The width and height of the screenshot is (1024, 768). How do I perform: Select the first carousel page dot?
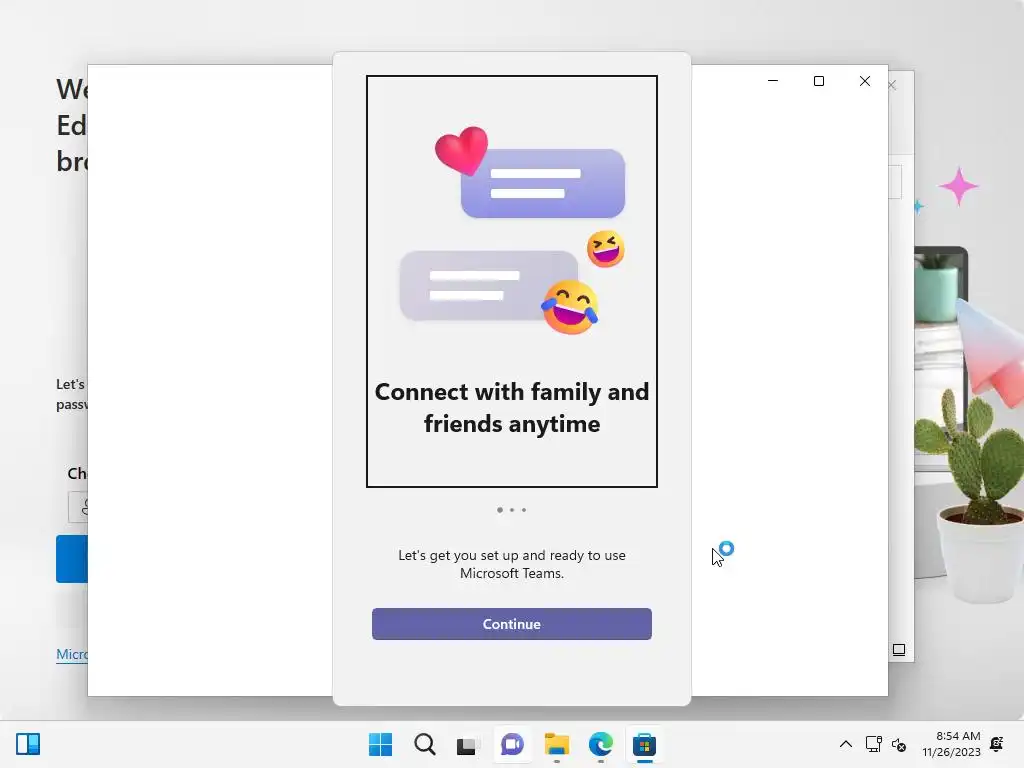click(500, 510)
